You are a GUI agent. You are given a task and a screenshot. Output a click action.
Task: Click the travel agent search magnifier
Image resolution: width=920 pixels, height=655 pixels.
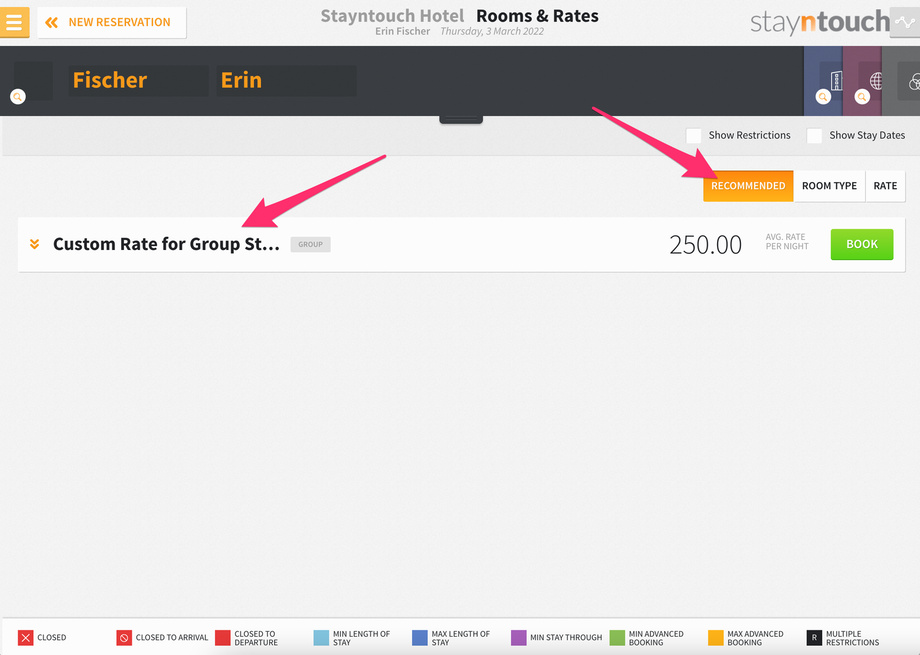tap(862, 96)
